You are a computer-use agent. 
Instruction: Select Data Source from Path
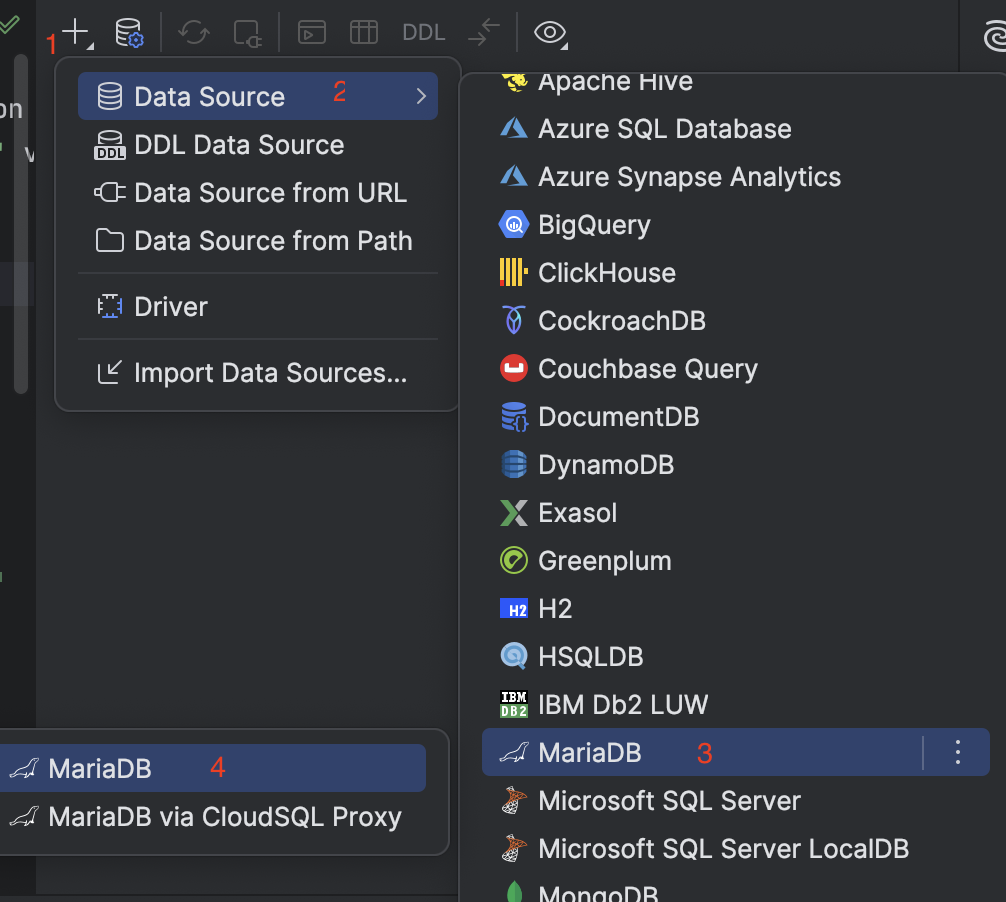click(273, 241)
